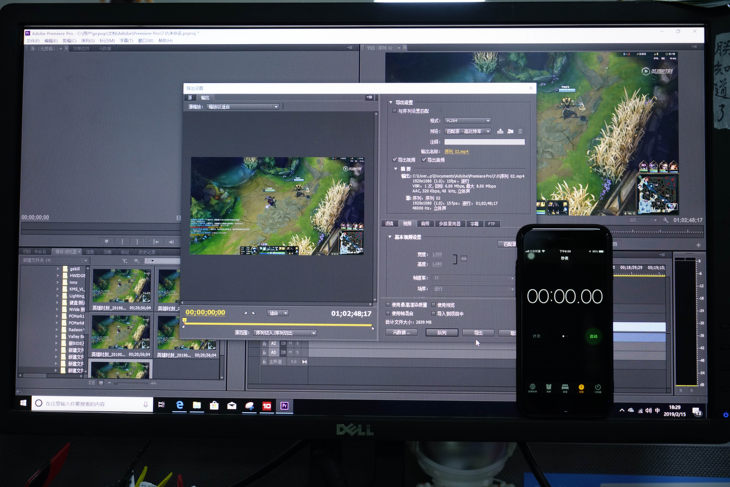Screen dimensions: 730x487
Task: Click the yellow output name link
Action: [456, 151]
